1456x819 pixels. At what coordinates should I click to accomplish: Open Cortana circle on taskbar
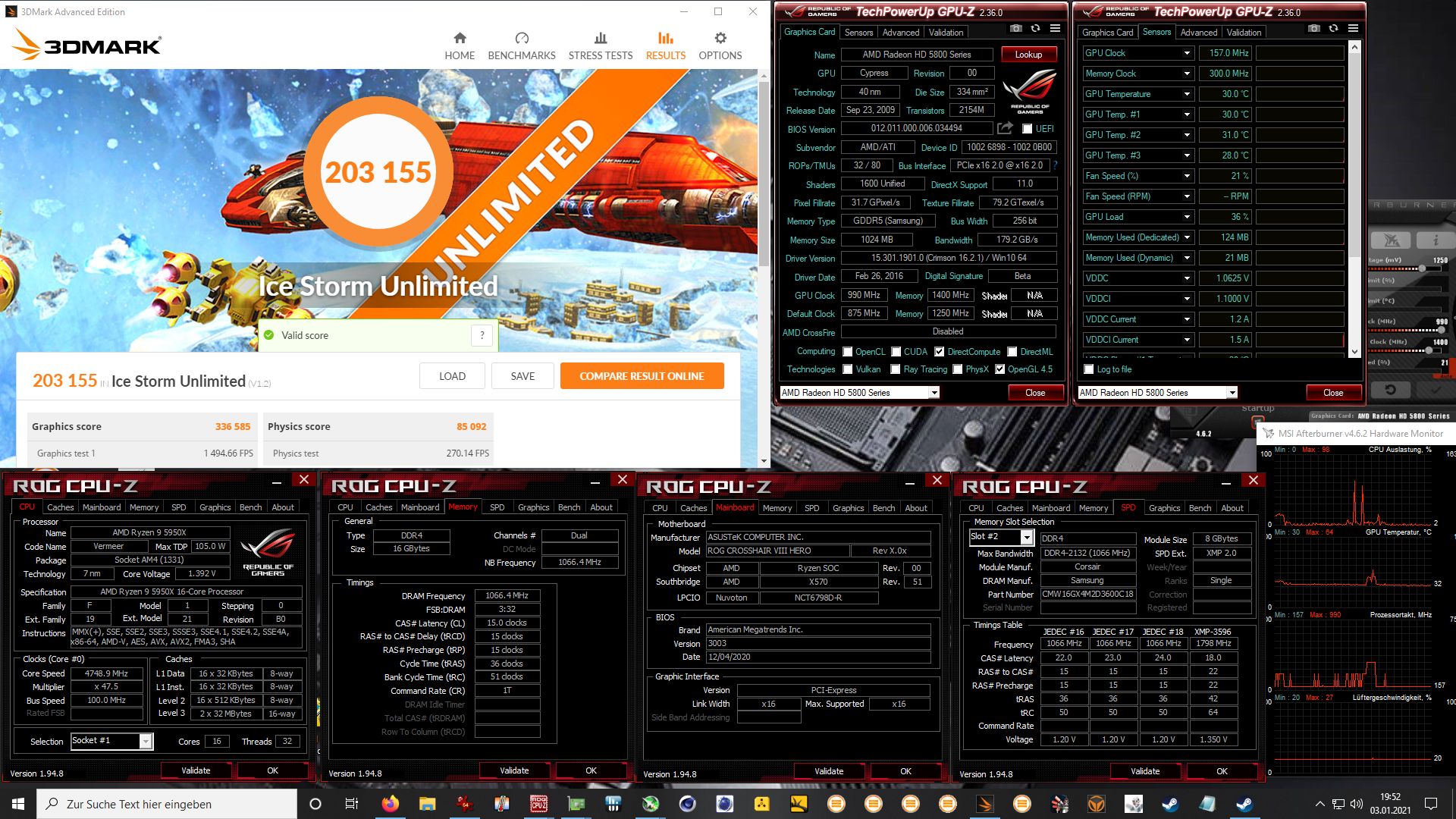pos(315,804)
